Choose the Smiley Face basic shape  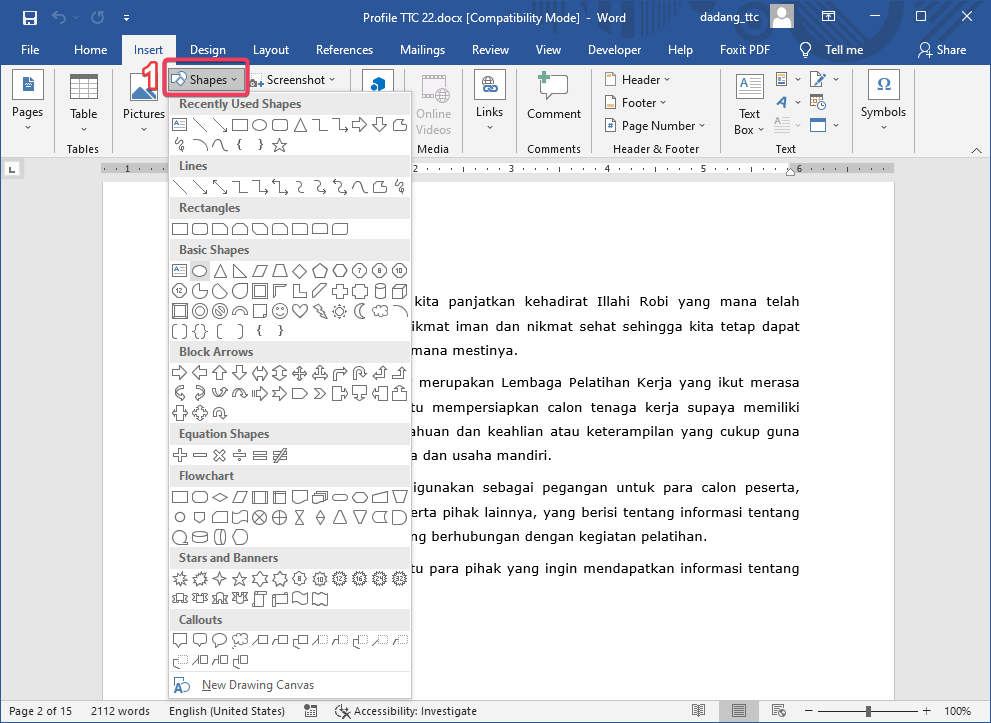(279, 311)
